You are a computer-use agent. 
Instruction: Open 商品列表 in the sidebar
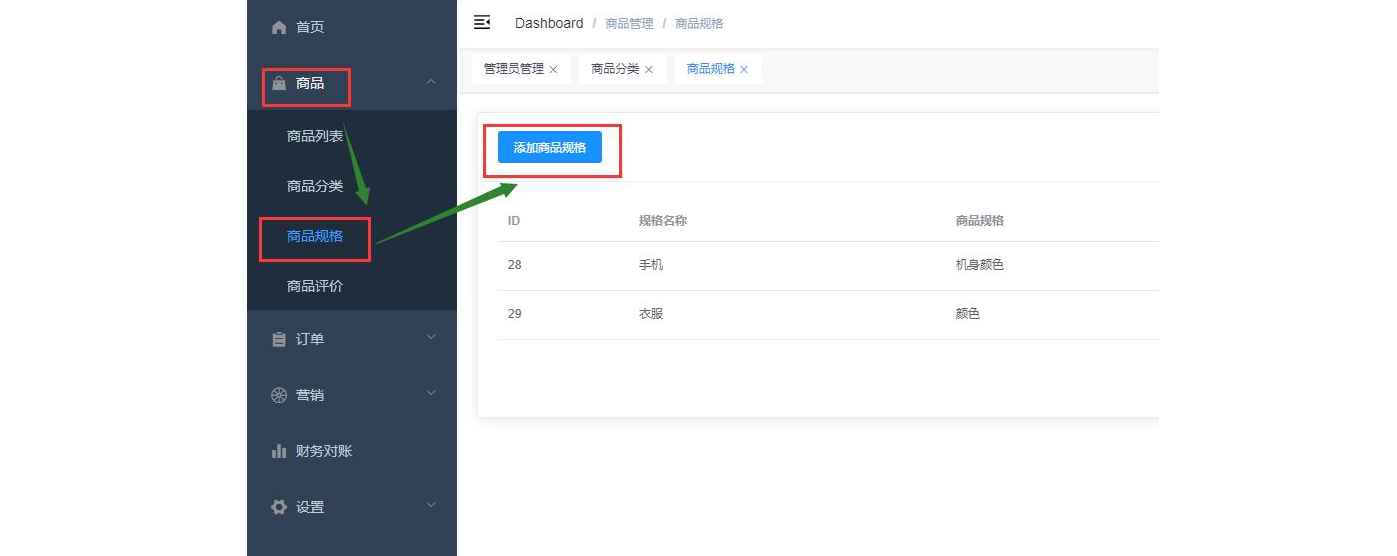(315, 136)
